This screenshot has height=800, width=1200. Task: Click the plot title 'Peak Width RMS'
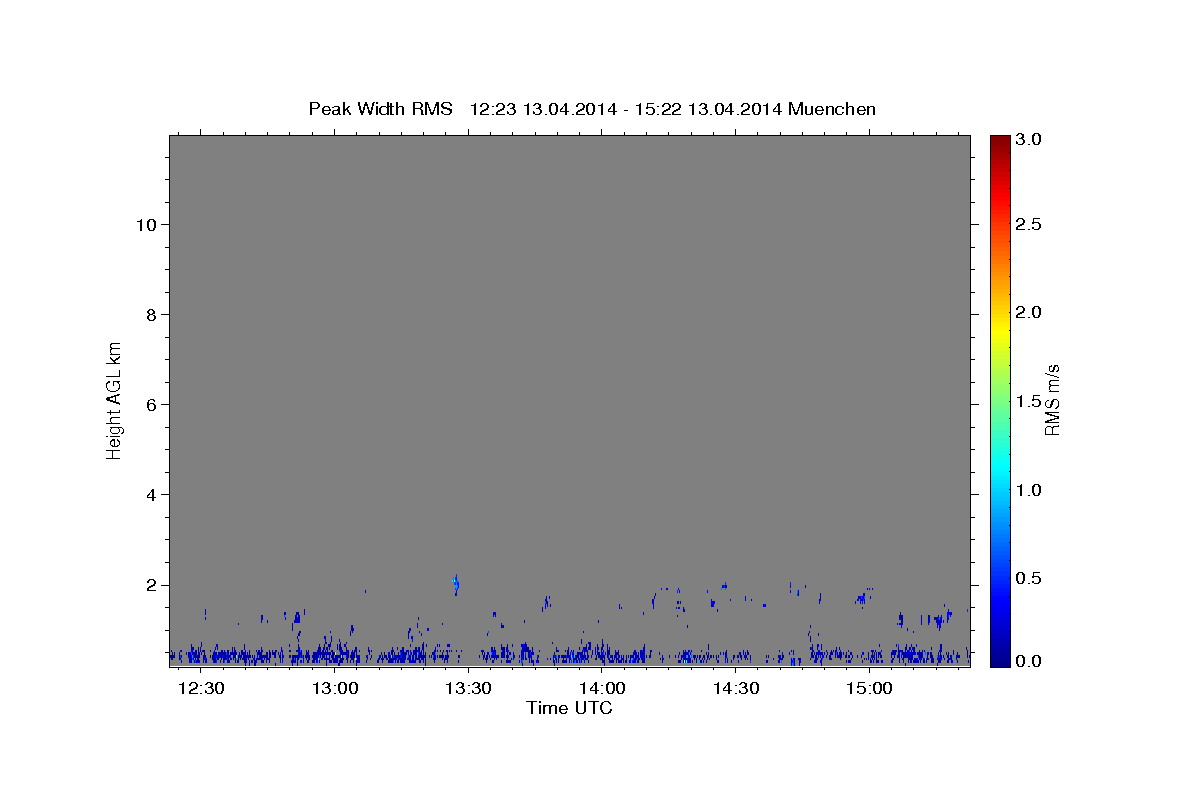[380, 109]
